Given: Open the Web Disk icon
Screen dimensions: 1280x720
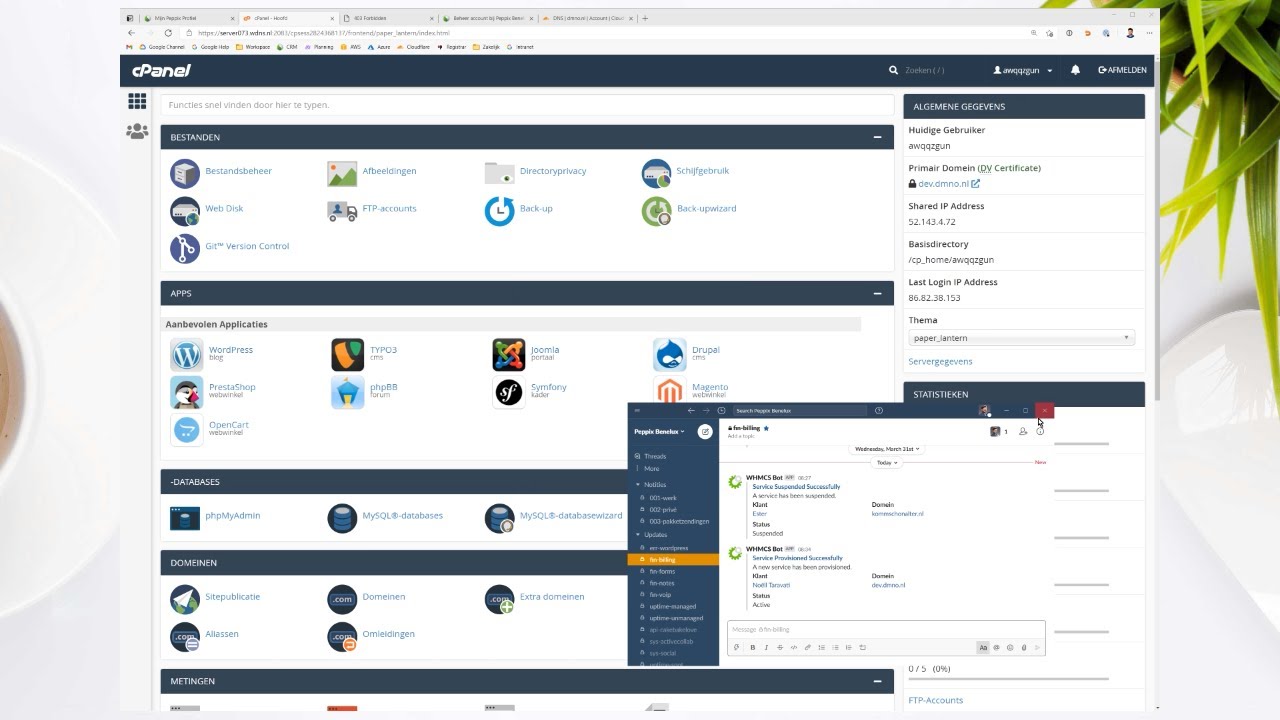Looking at the screenshot, I should [185, 211].
